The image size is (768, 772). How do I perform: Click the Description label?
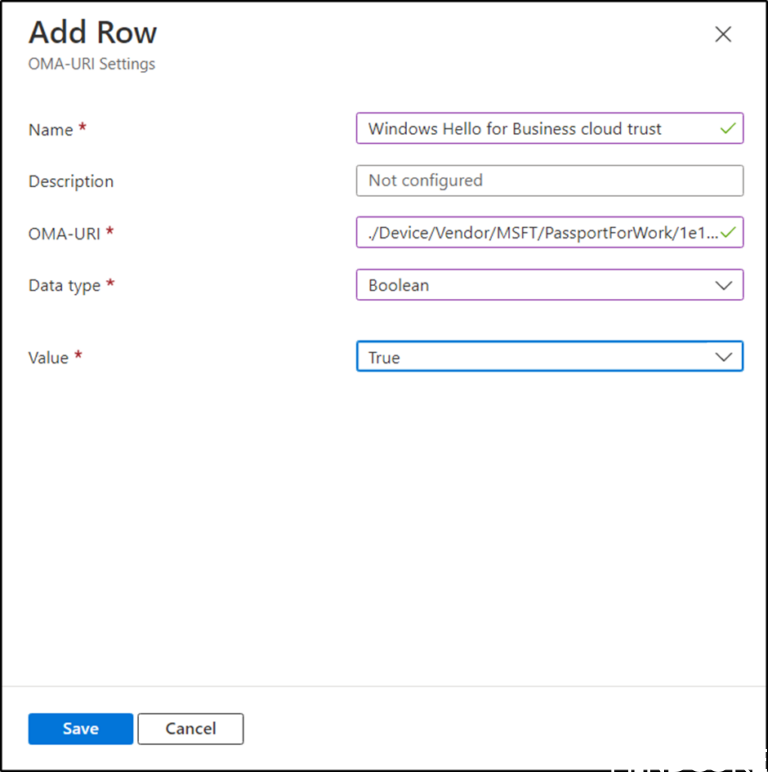[x=71, y=182]
